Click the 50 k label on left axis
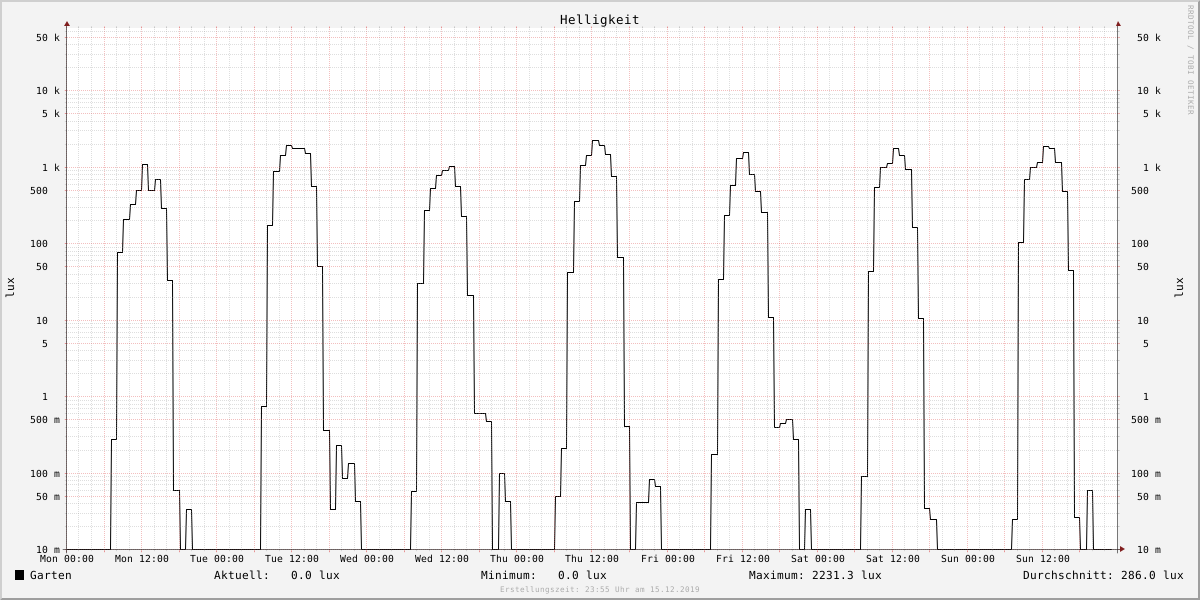Viewport: 1200px width, 600px height. tap(48, 38)
